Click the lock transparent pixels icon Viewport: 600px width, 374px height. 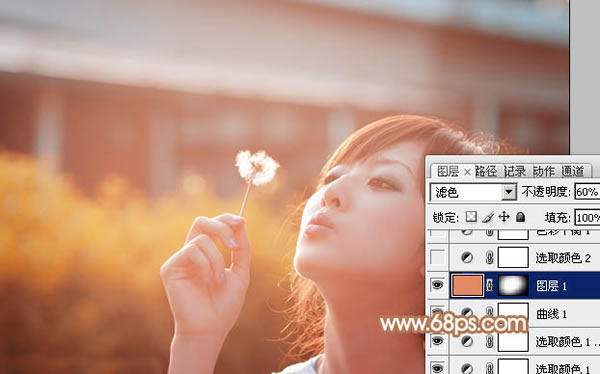(x=471, y=217)
